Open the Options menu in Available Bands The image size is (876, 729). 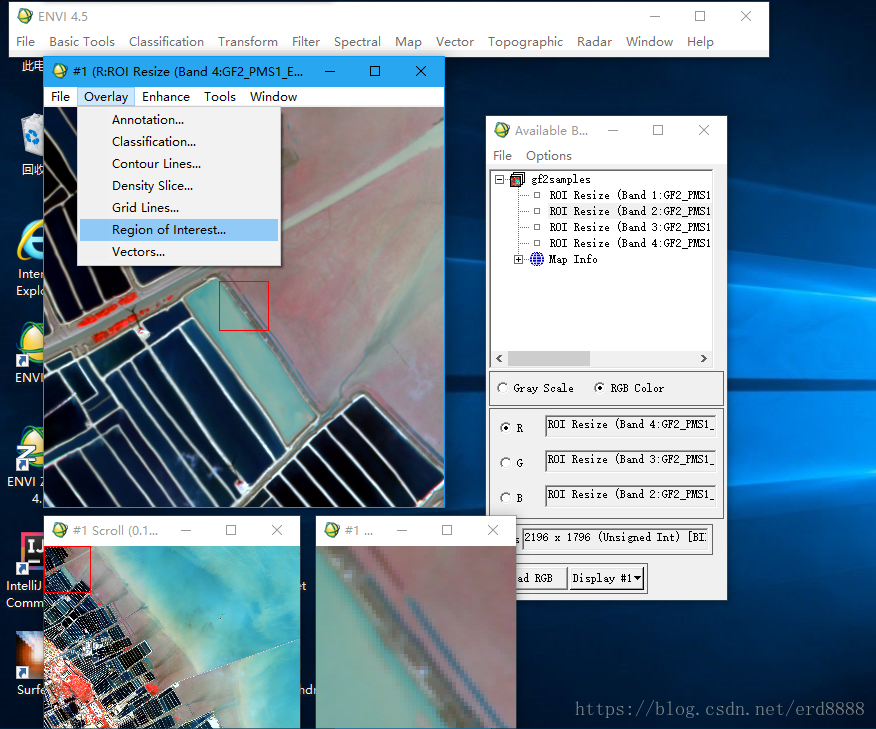tap(549, 156)
